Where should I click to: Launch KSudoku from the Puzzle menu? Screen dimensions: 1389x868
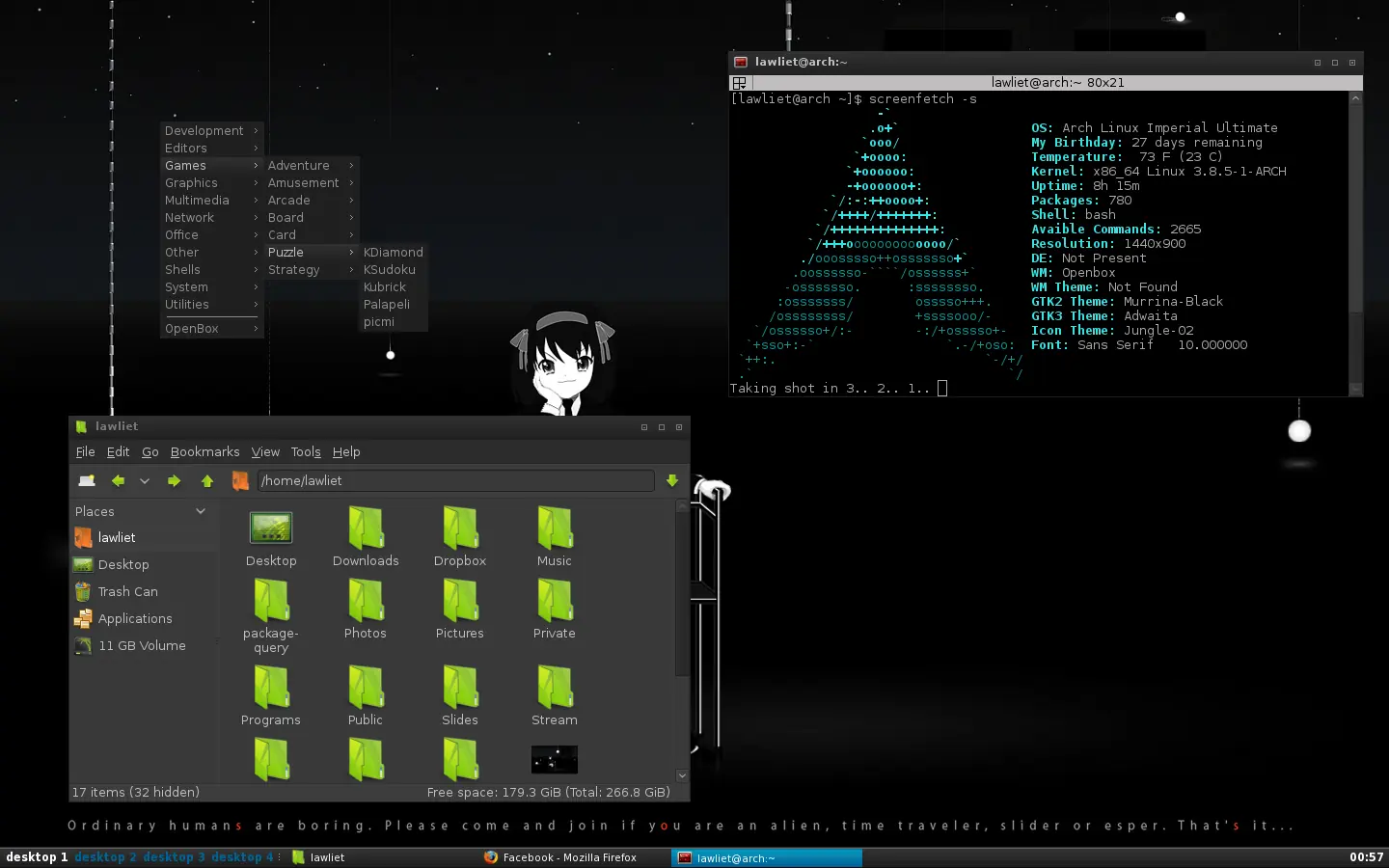tap(390, 270)
